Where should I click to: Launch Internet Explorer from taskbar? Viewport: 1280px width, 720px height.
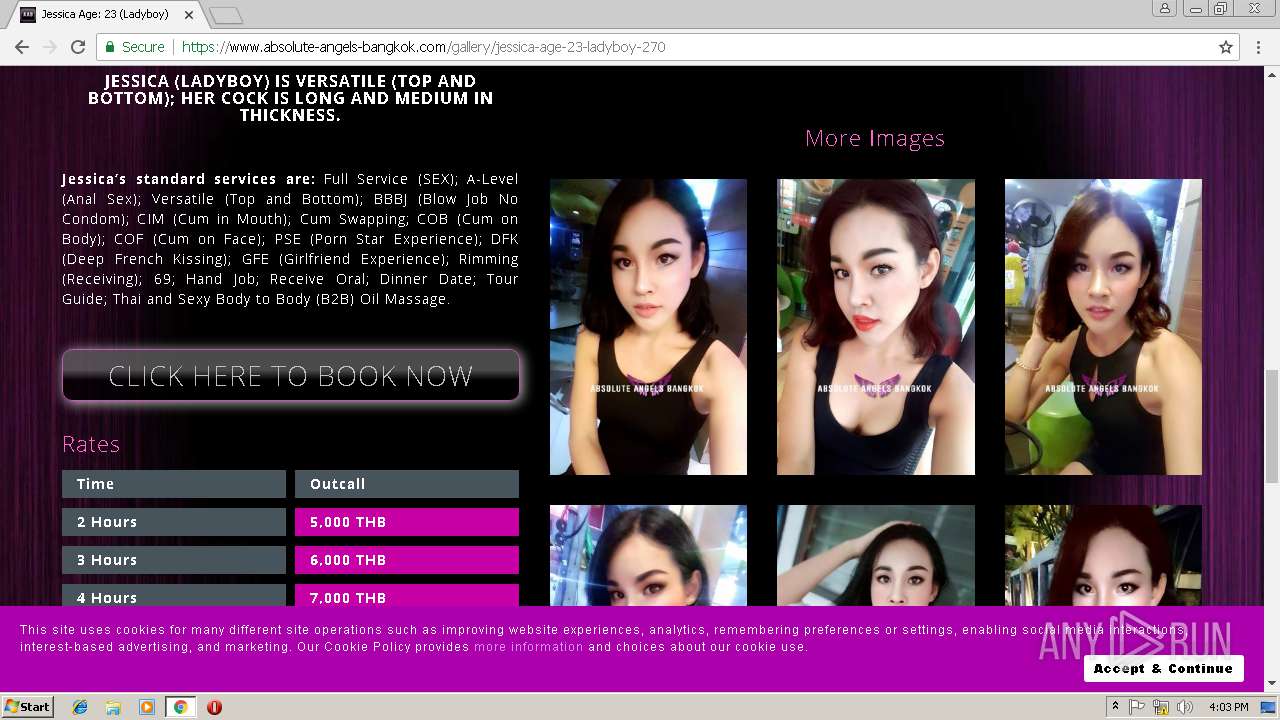click(80, 707)
